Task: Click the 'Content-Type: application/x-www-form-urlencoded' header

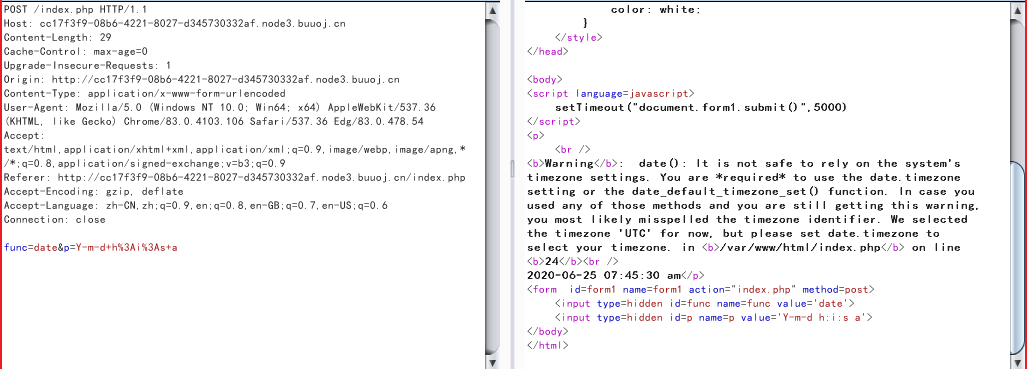Action: 145,93
